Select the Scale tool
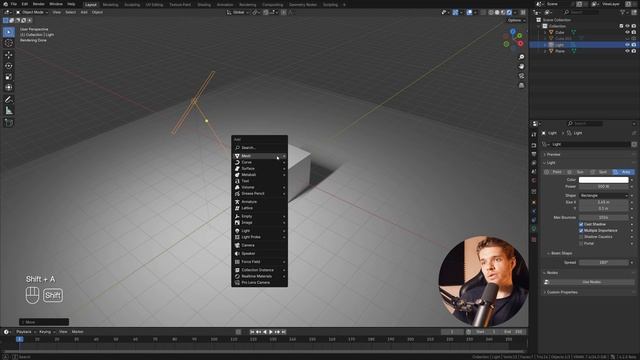The image size is (640, 360). [9, 77]
